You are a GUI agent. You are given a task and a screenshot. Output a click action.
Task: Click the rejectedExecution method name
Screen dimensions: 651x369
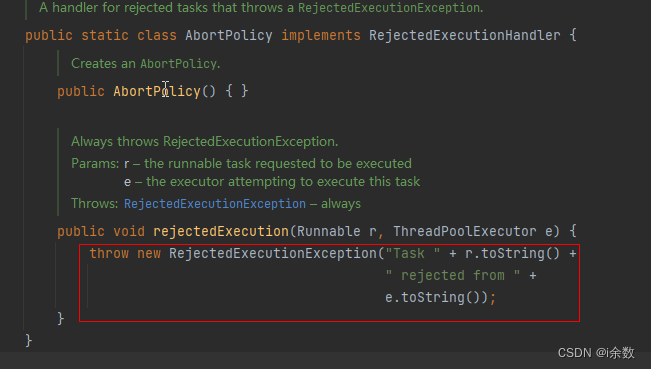tap(221, 231)
